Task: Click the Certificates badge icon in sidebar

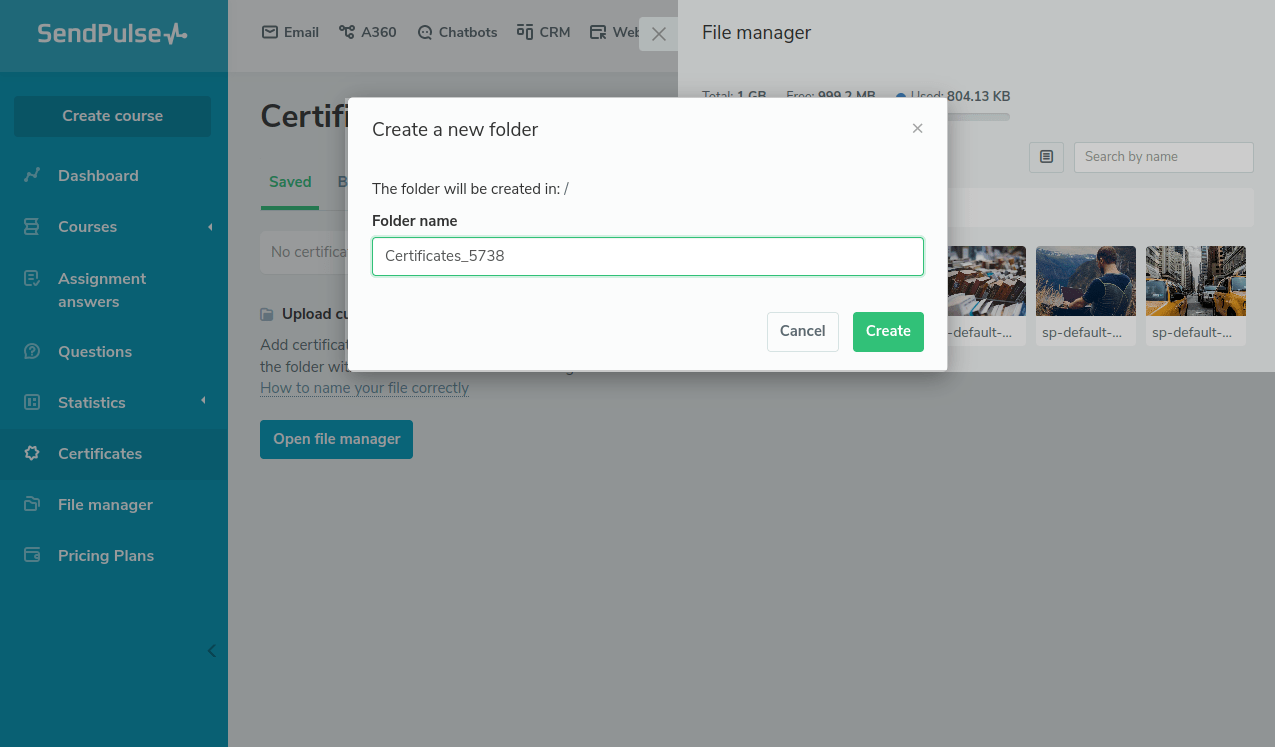Action: pos(32,453)
